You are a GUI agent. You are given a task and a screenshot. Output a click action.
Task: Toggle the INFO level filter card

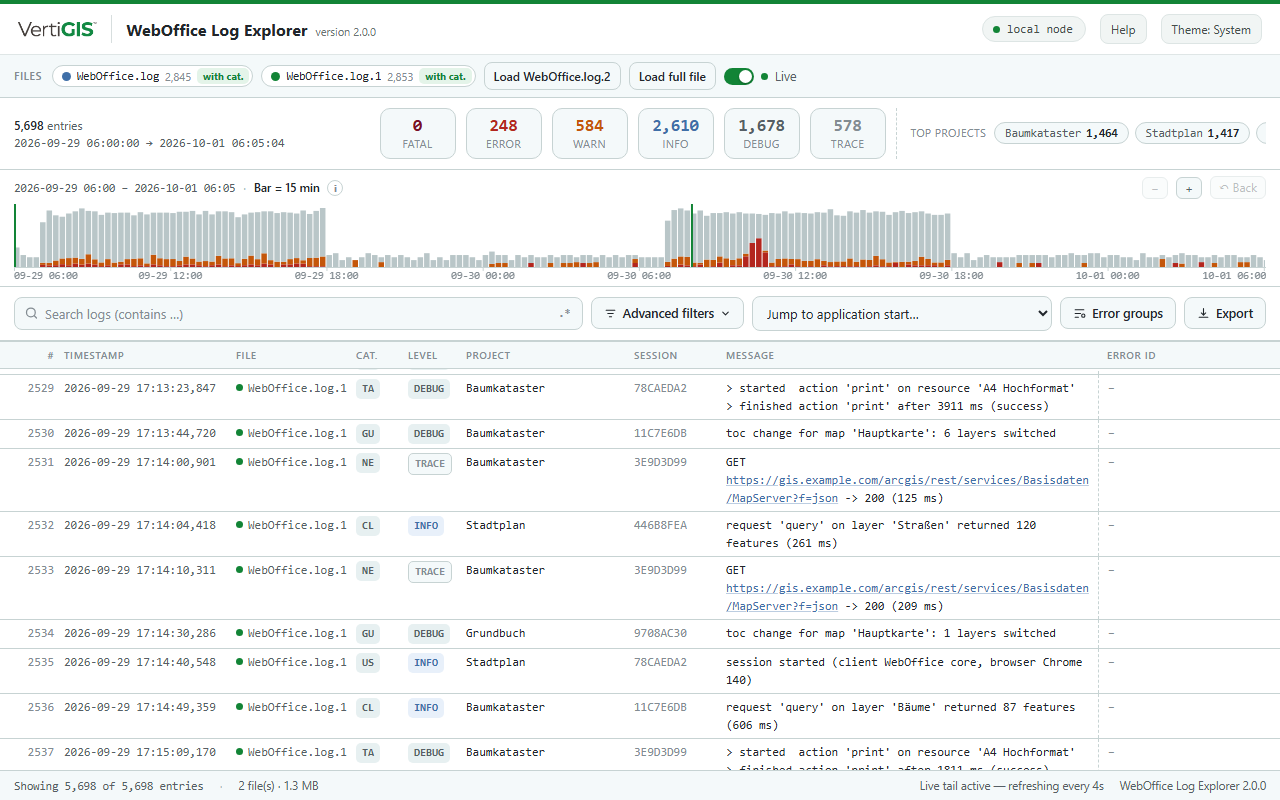coord(676,133)
